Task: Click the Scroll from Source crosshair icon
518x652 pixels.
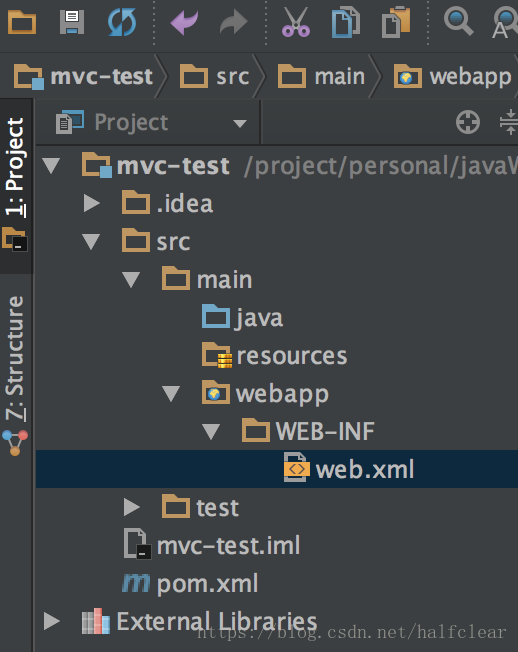Action: click(468, 122)
